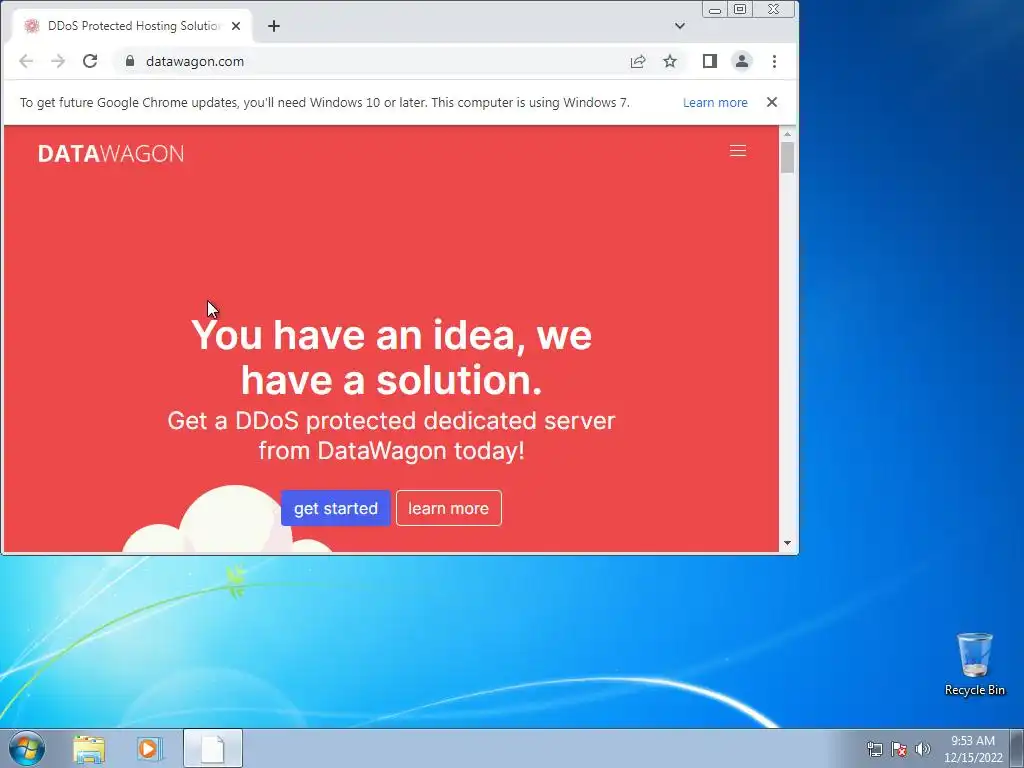Open Chrome three-dot menu

tap(775, 61)
